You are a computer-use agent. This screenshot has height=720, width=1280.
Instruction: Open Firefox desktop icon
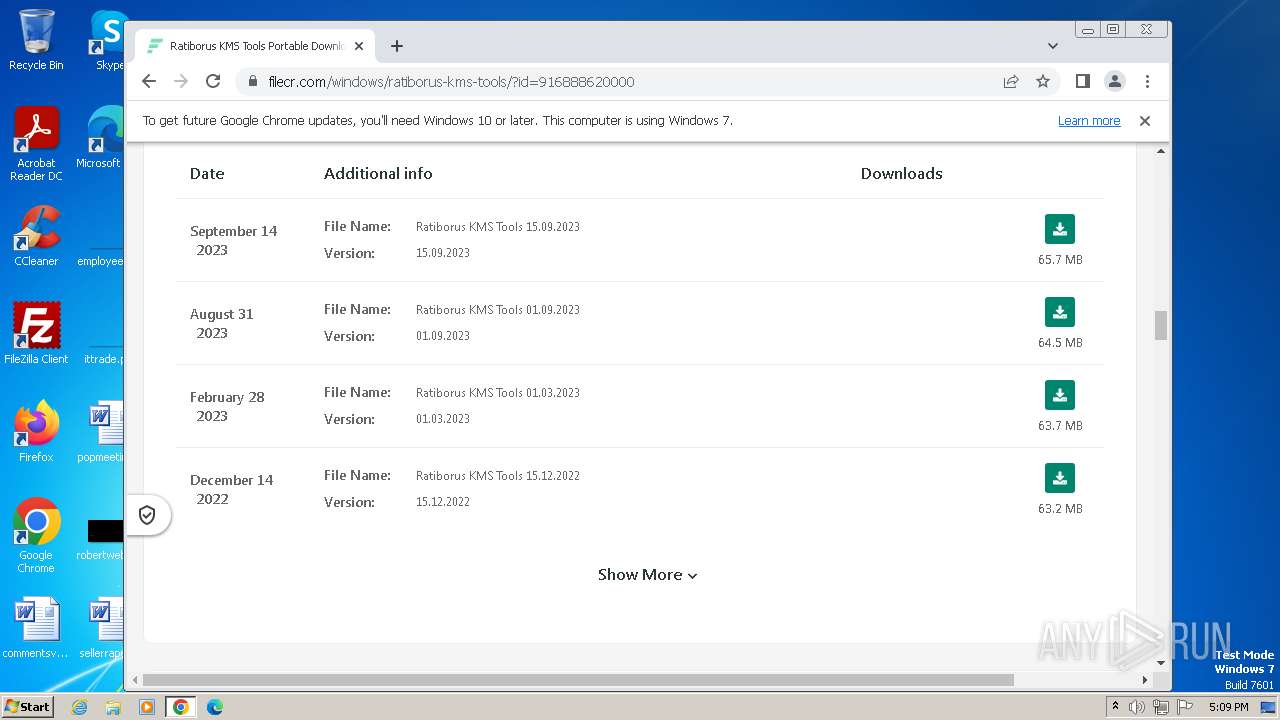[36, 432]
